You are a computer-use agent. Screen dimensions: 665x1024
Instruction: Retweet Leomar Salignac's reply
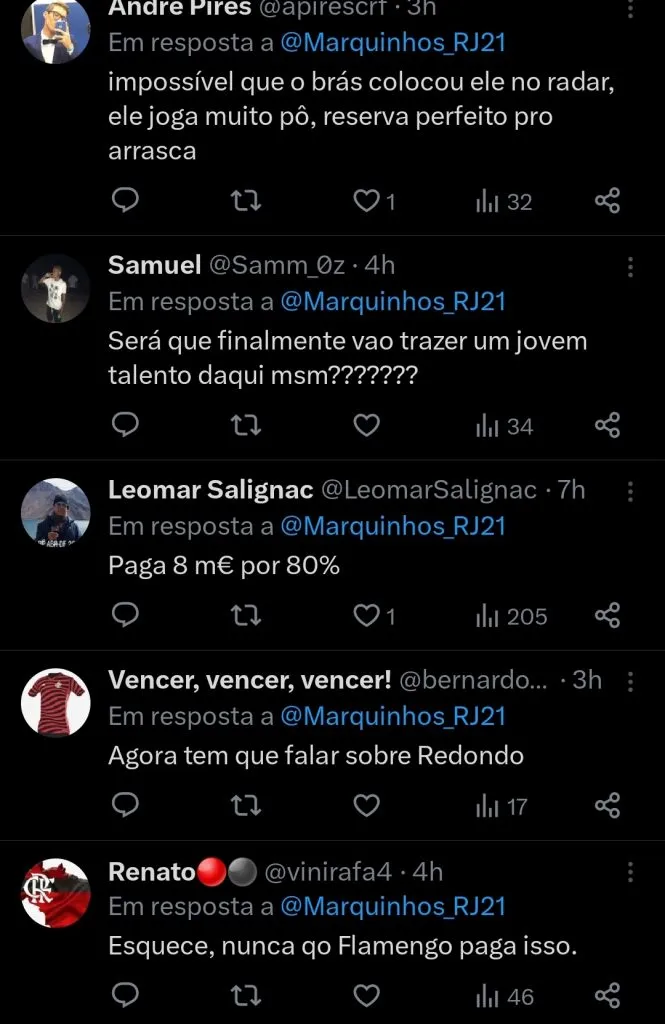tap(245, 615)
